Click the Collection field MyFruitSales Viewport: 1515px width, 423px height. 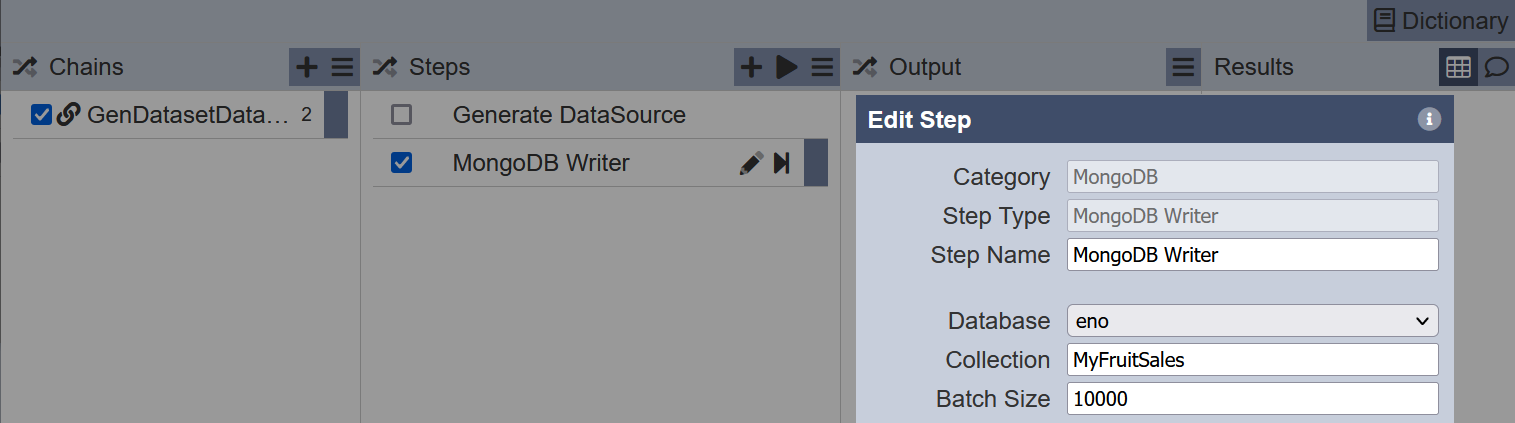[1253, 360]
